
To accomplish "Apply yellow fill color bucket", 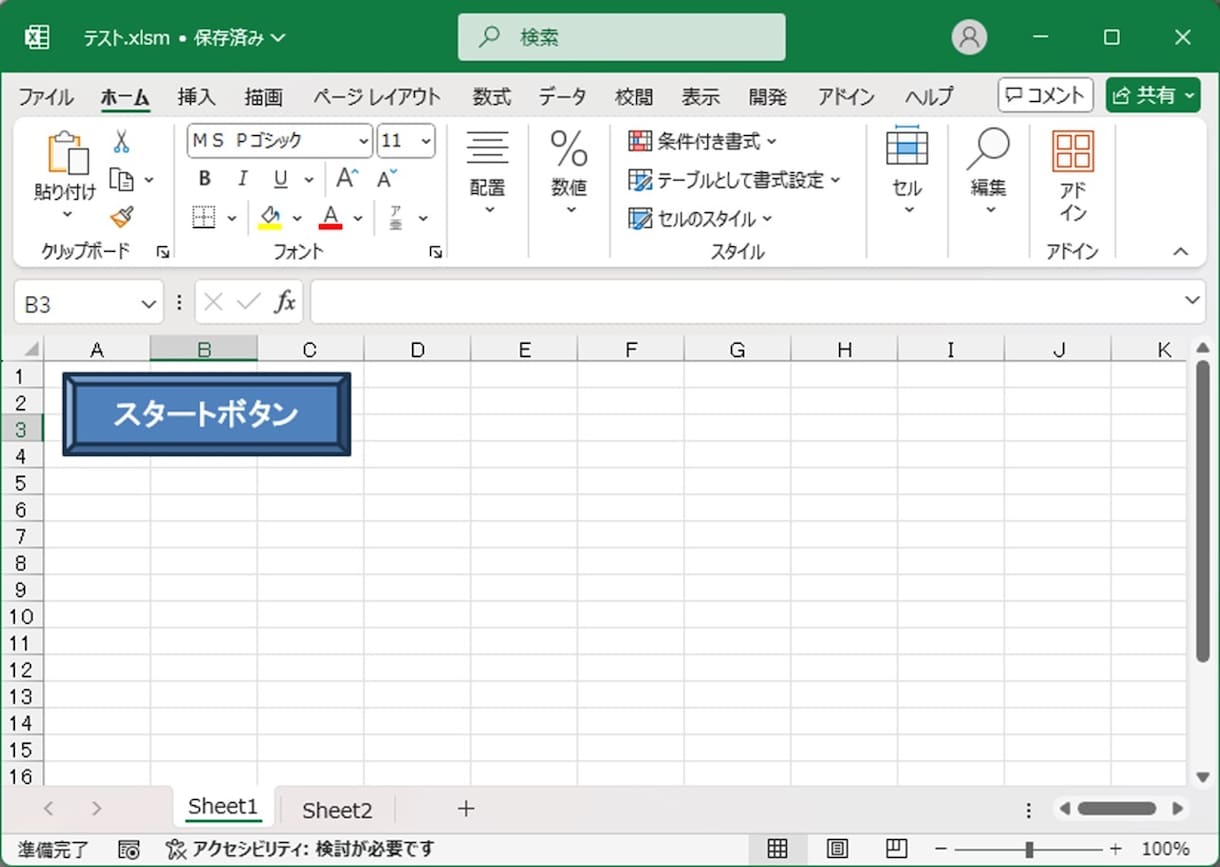I will tap(270, 218).
